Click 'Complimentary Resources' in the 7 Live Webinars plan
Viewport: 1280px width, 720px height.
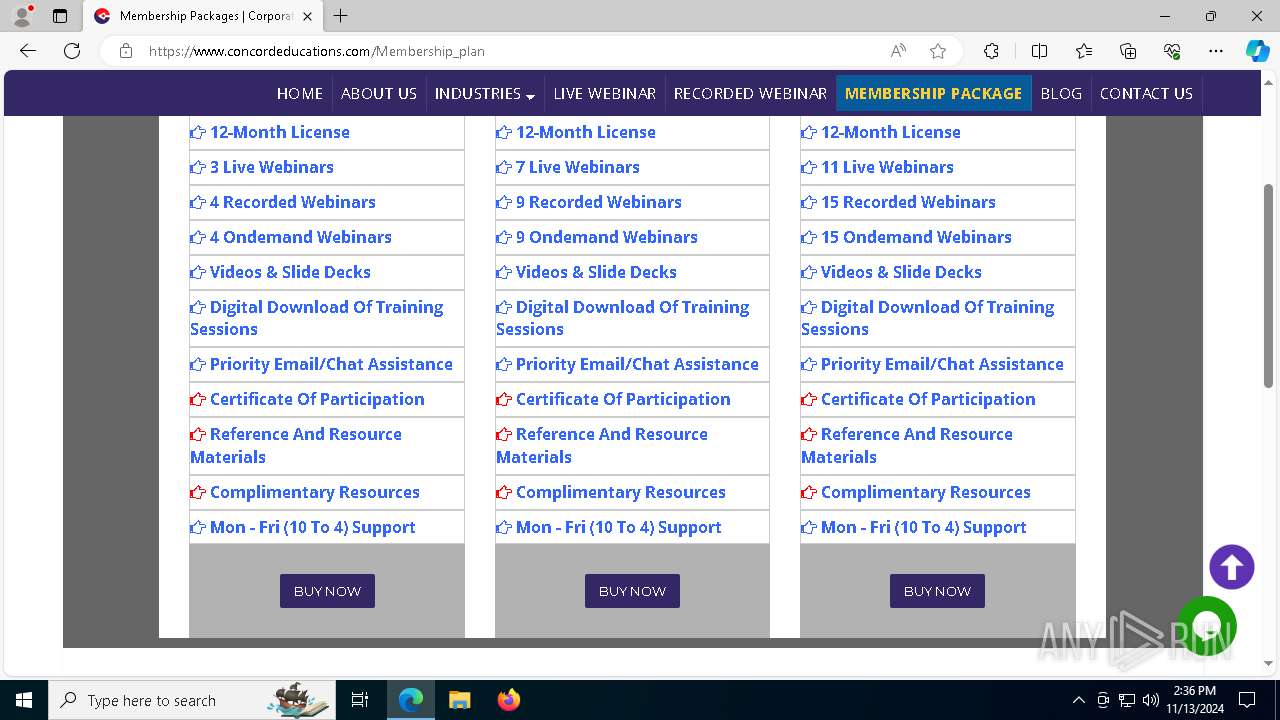pyautogui.click(x=620, y=492)
